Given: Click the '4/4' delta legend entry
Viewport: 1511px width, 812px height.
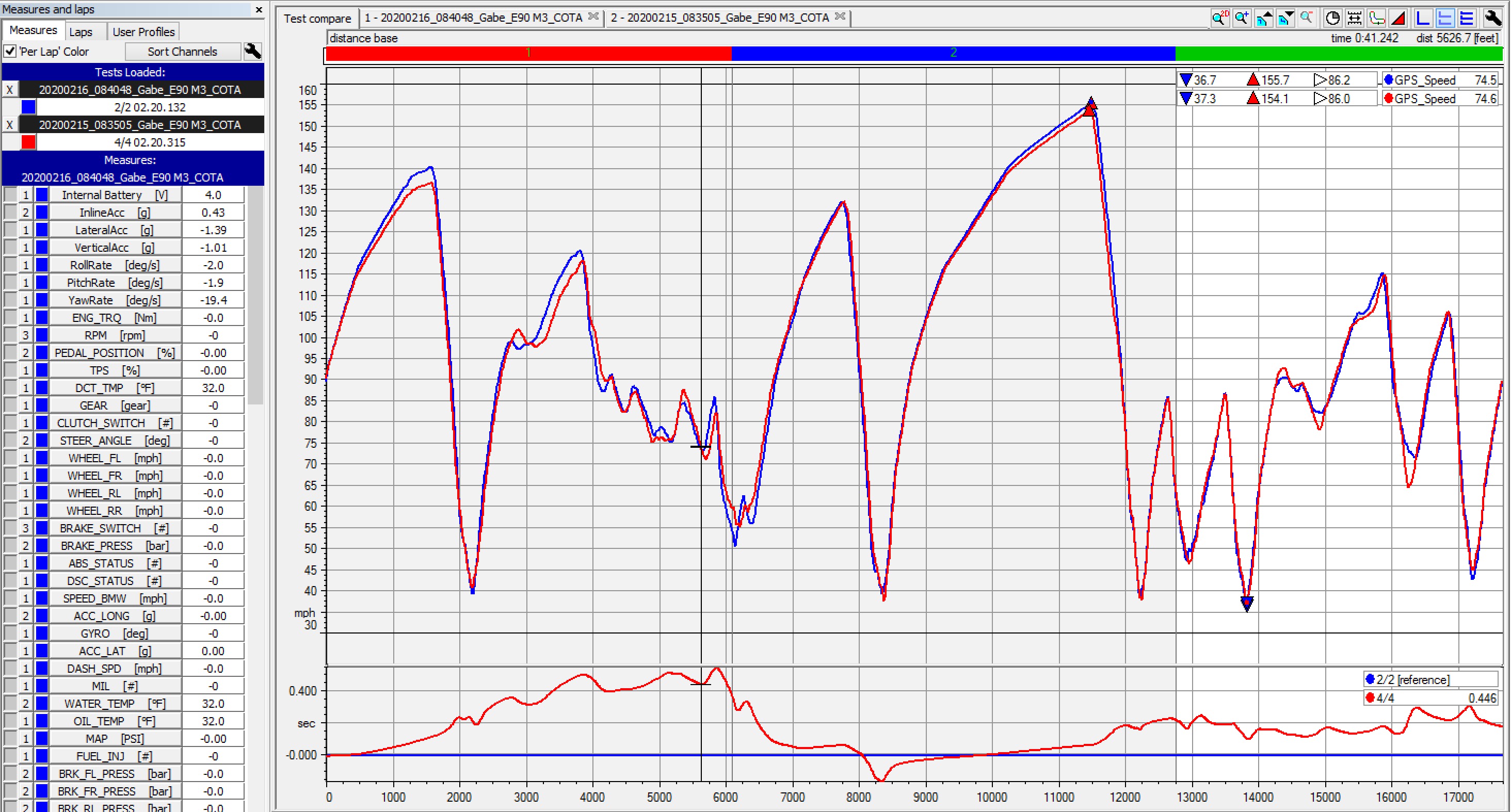Looking at the screenshot, I should pyautogui.click(x=1430, y=697).
